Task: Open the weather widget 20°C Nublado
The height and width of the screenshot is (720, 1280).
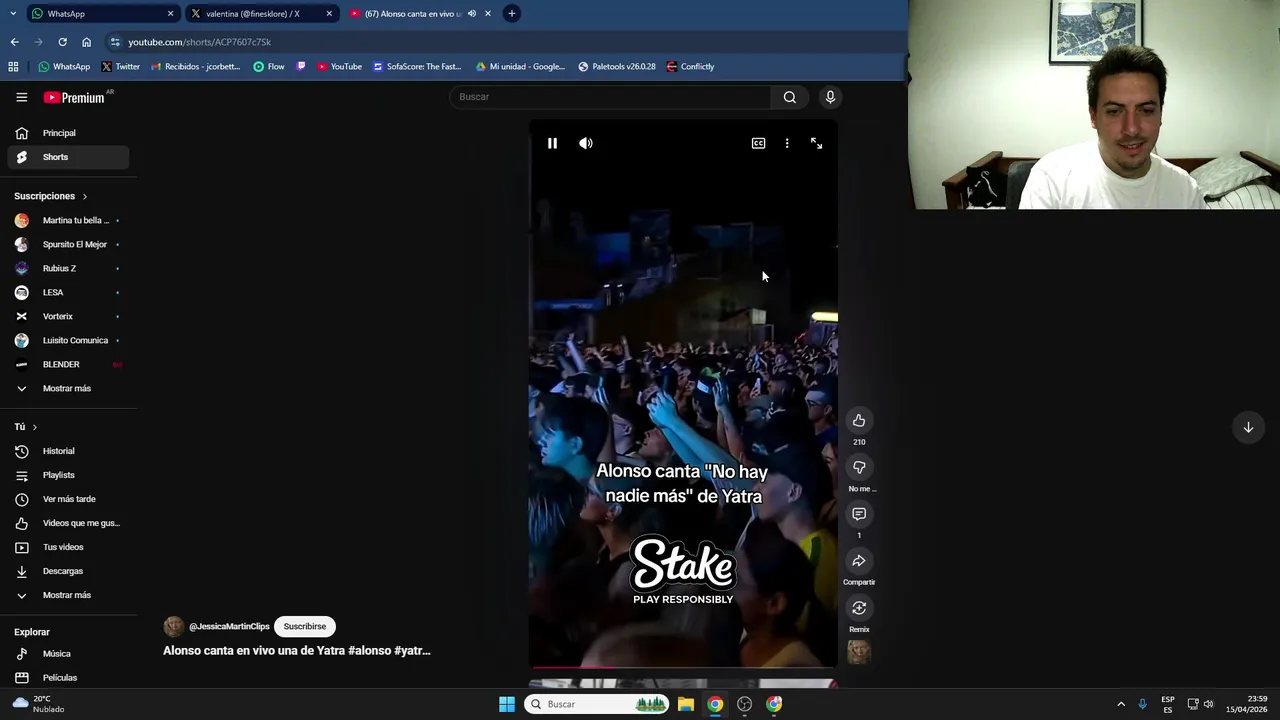Action: (40, 704)
